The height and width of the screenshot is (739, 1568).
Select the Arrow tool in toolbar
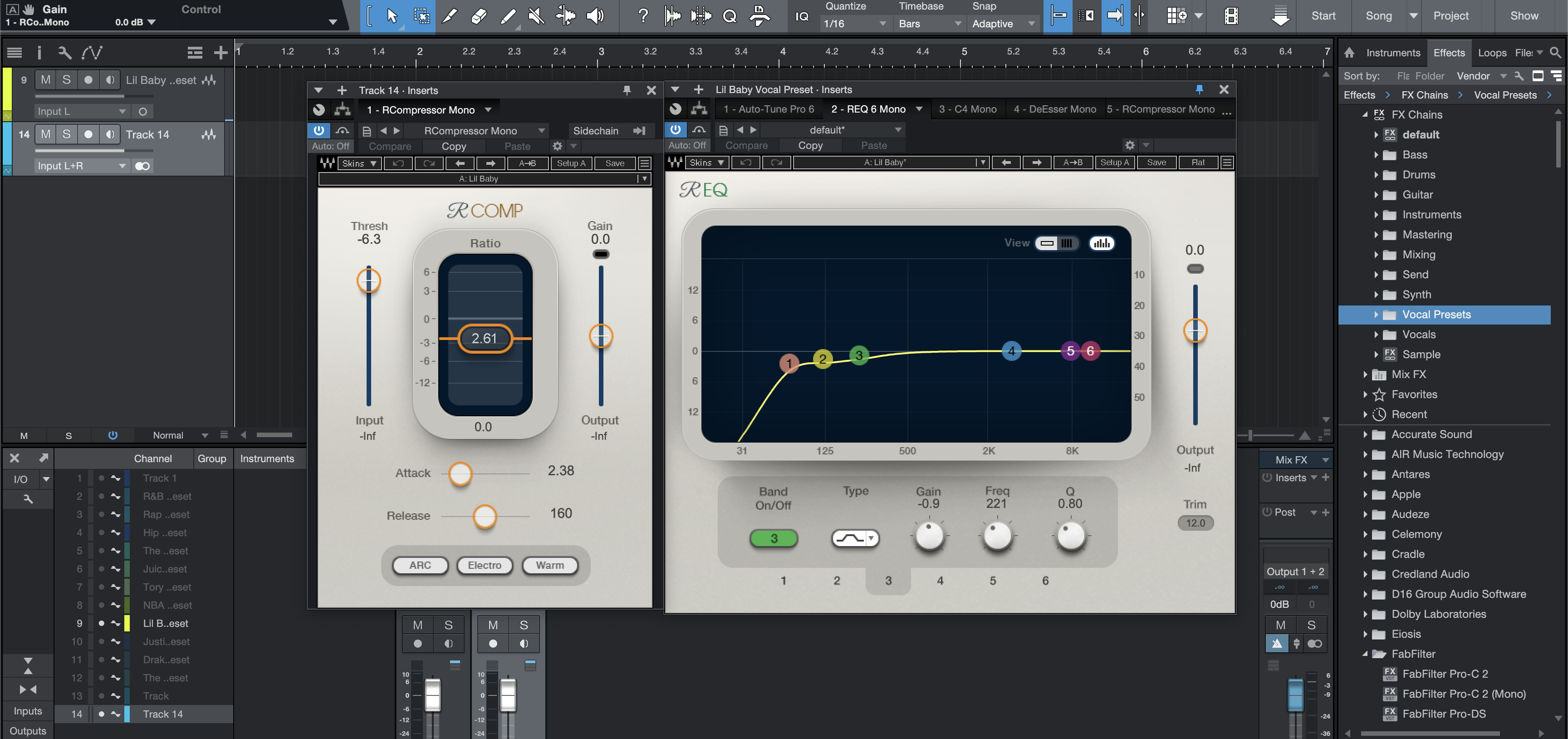pyautogui.click(x=392, y=16)
